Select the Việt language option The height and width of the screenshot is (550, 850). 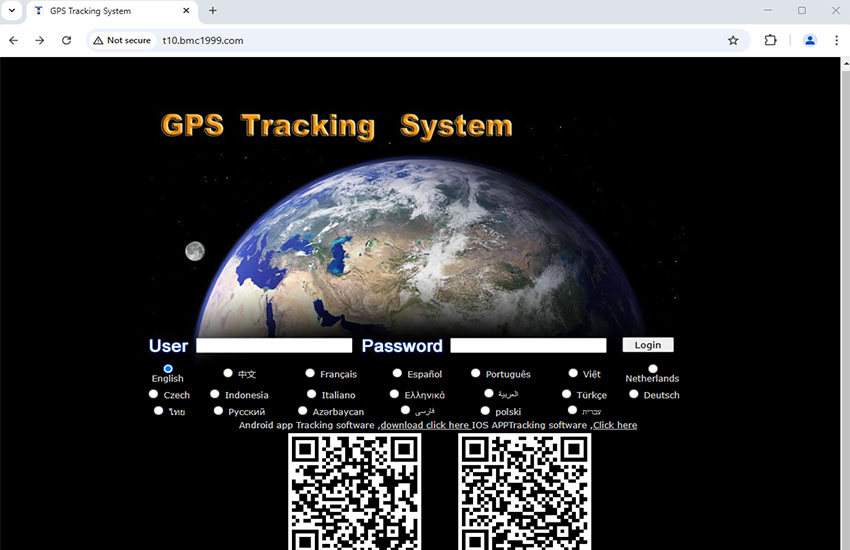[x=573, y=373]
